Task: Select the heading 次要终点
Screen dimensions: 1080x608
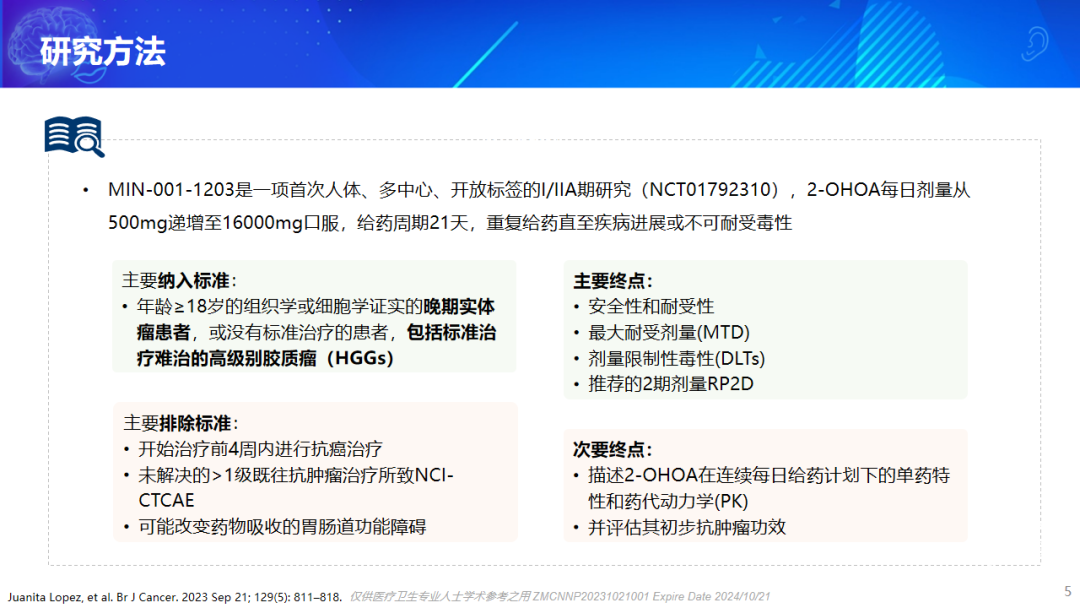Action: 612,450
